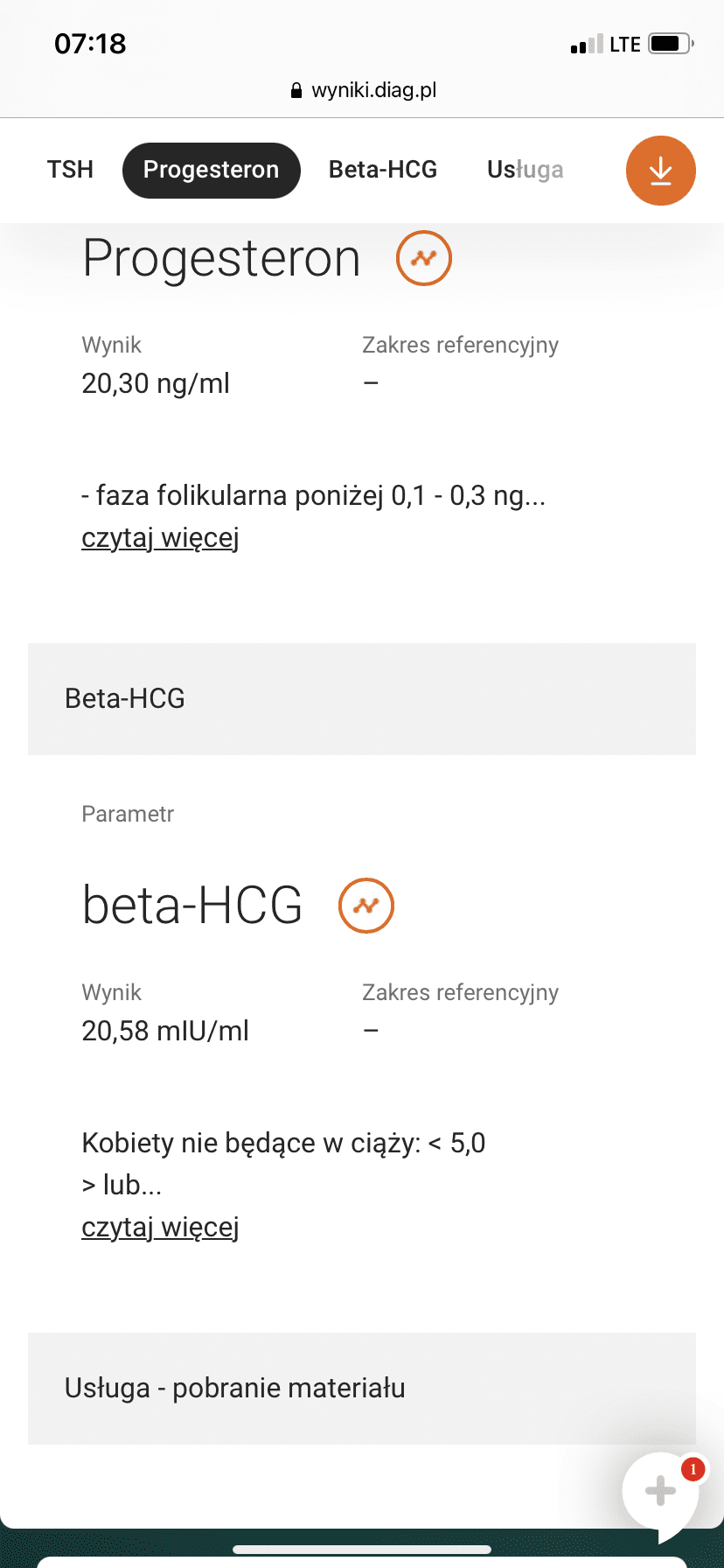The width and height of the screenshot is (724, 1568).
Task: Select the Beta-HCG tab
Action: click(x=383, y=170)
